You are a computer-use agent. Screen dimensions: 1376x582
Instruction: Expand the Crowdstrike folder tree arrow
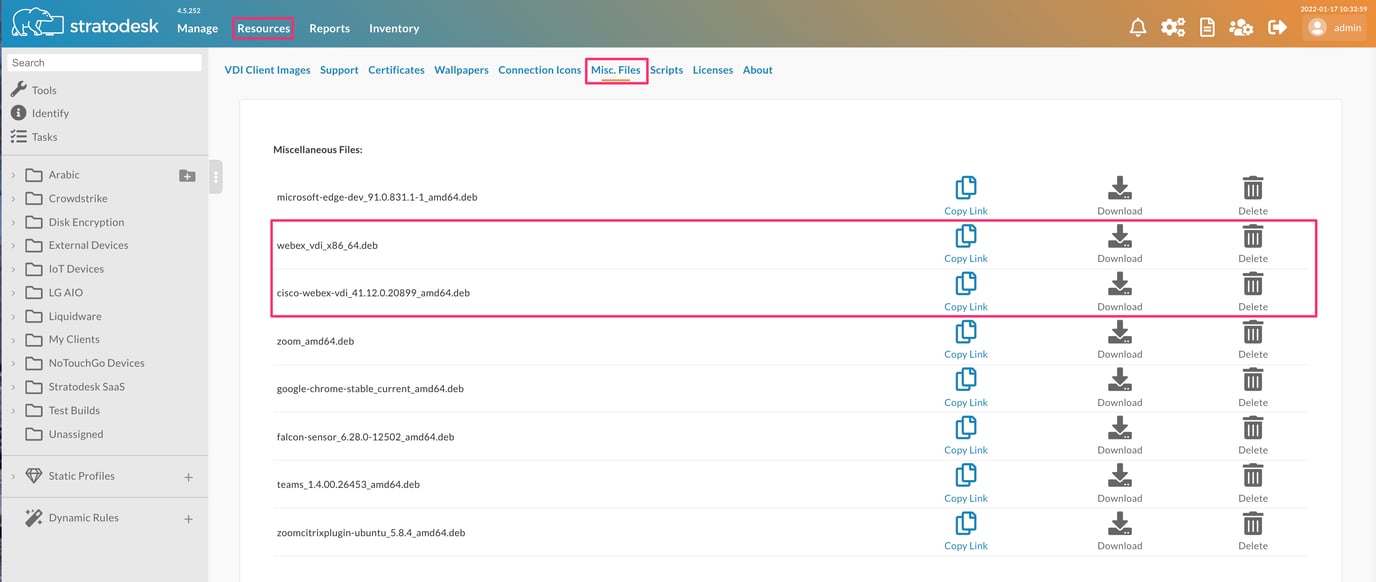click(13, 199)
